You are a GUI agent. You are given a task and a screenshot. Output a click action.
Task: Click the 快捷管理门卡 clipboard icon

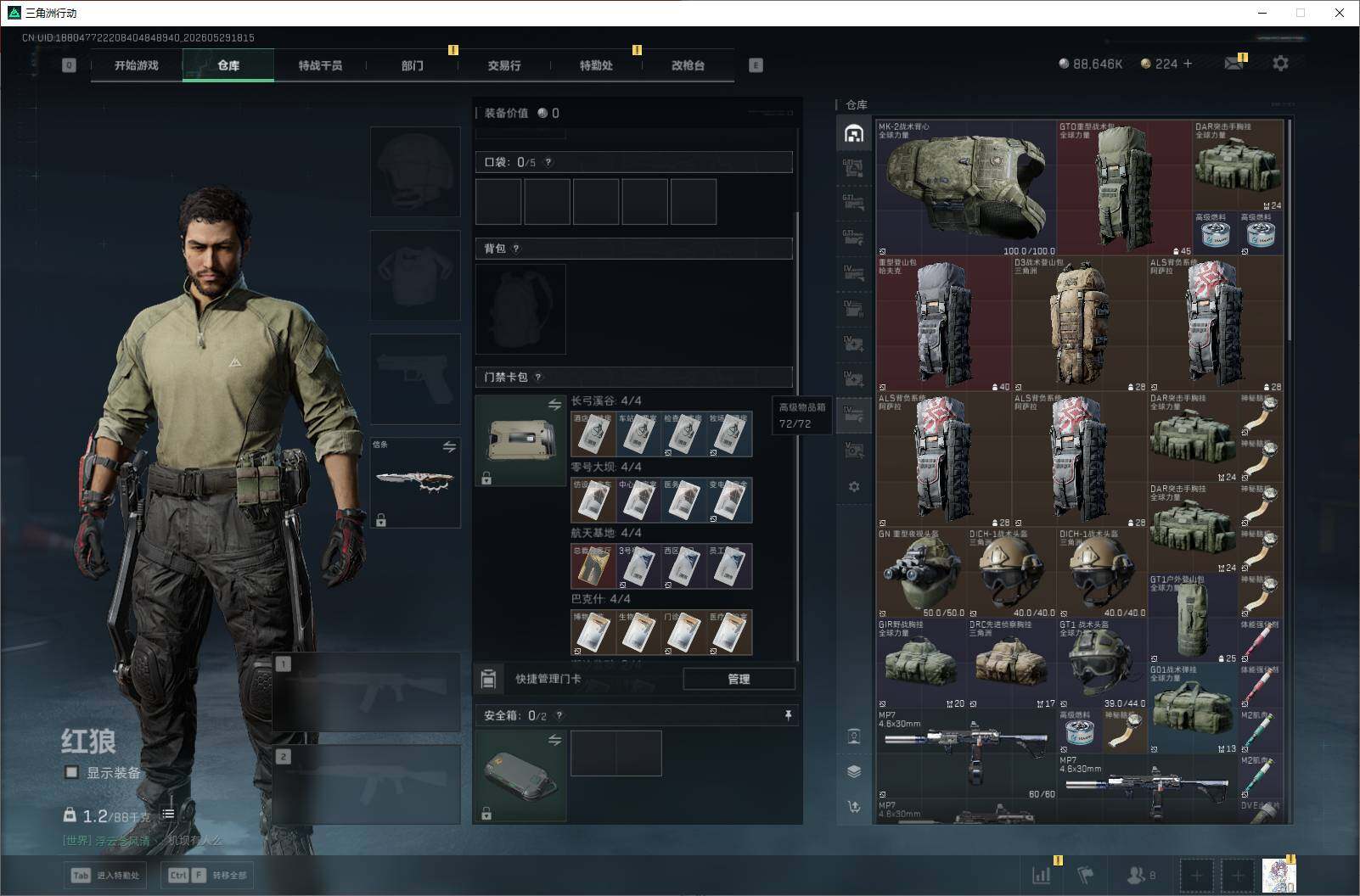pyautogui.click(x=488, y=679)
